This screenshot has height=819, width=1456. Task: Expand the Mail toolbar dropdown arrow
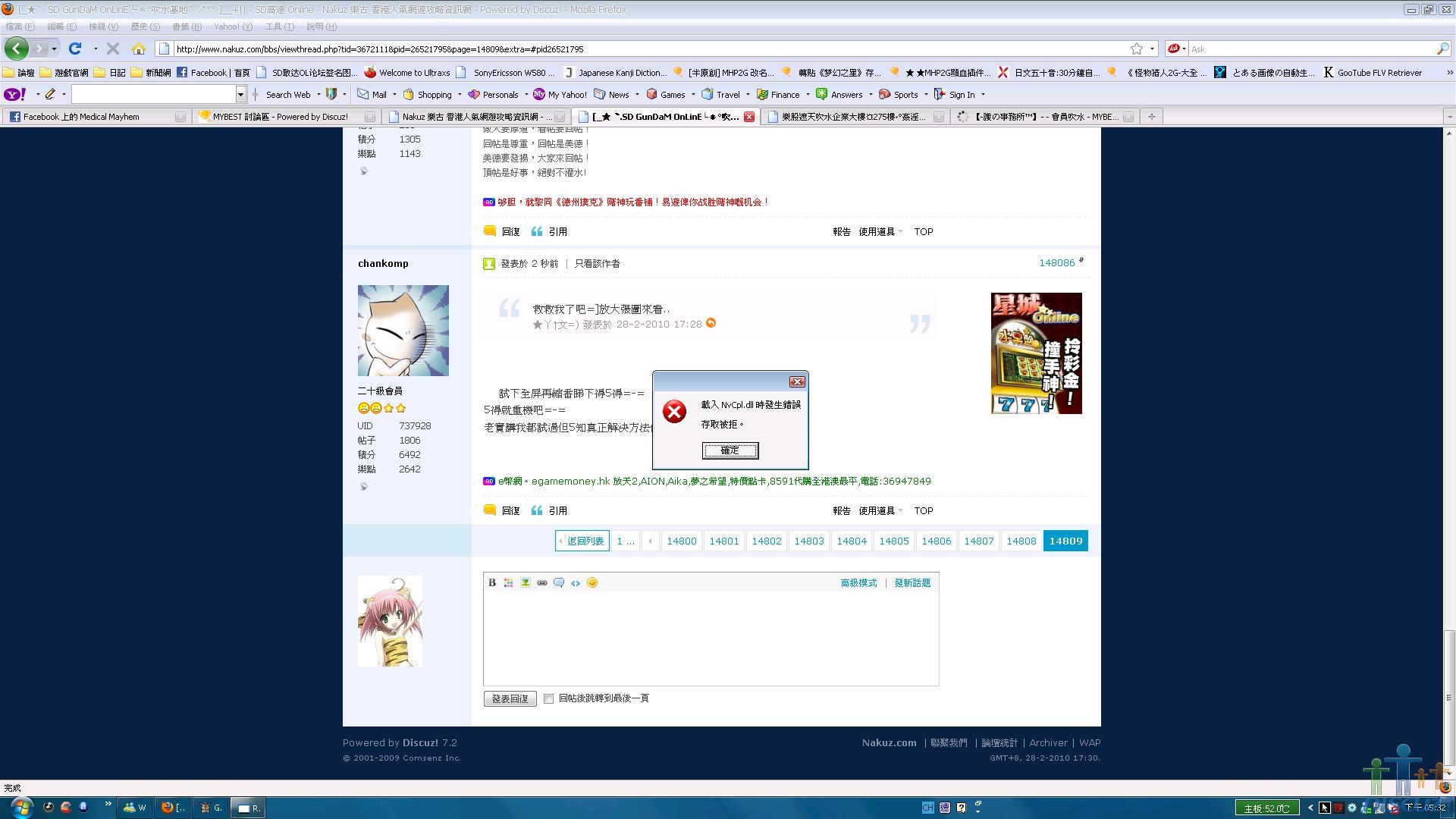coord(394,94)
